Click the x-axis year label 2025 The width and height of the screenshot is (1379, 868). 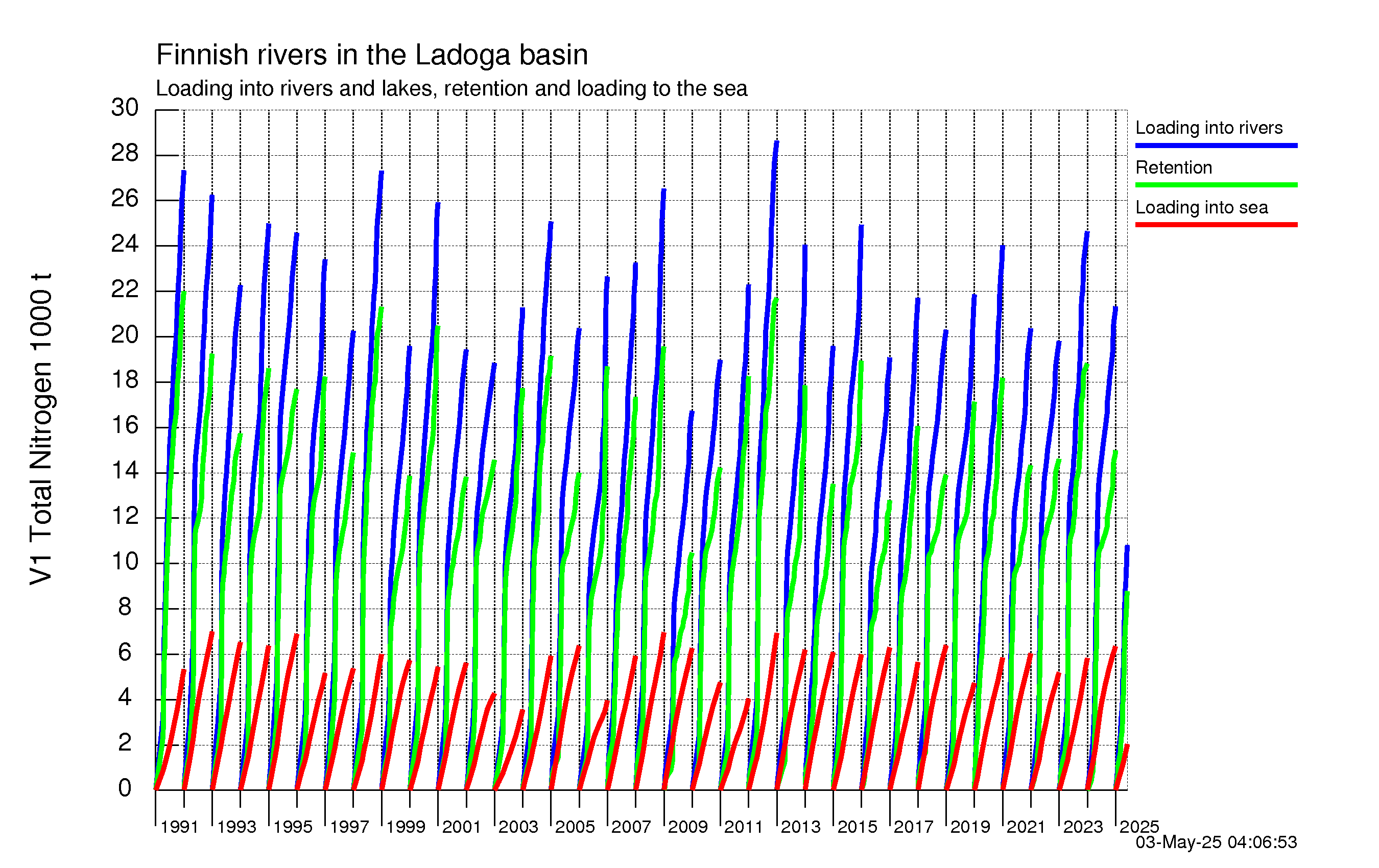coord(1139,827)
